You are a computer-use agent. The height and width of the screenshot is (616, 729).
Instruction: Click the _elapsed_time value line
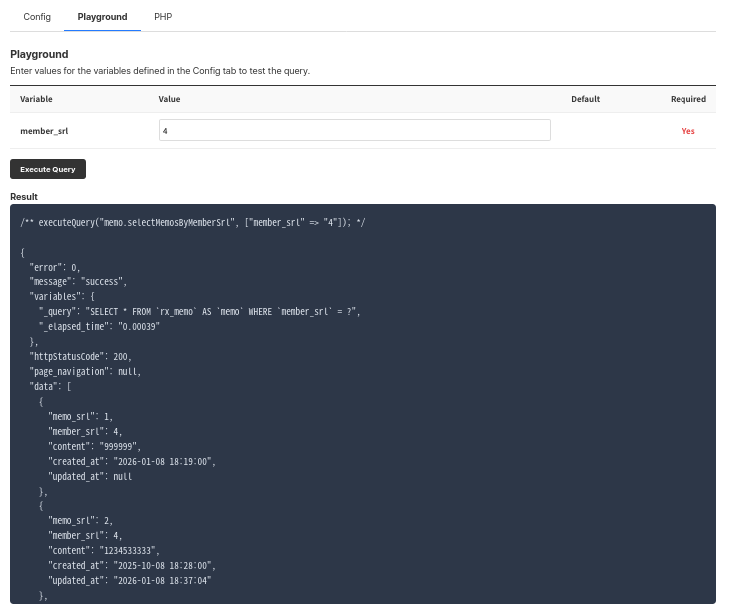[99, 326]
